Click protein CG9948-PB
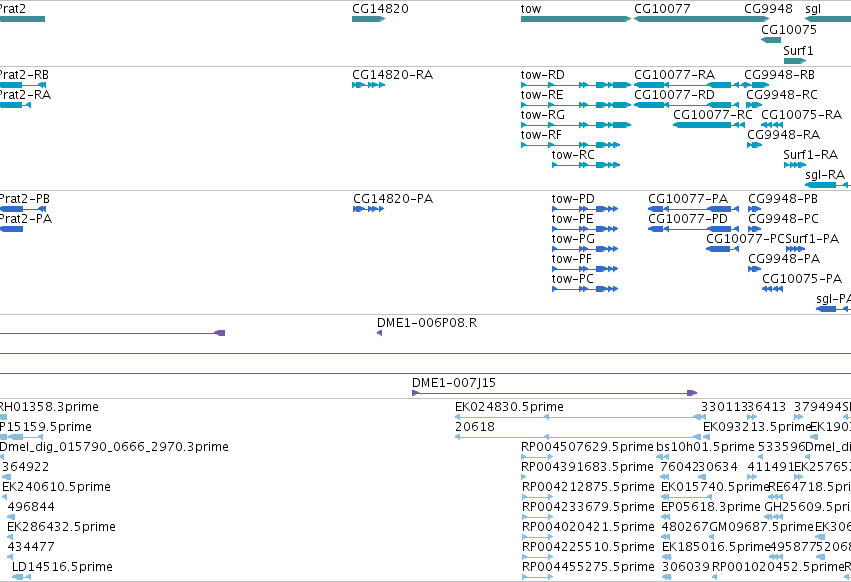The height and width of the screenshot is (582, 851). (x=754, y=210)
